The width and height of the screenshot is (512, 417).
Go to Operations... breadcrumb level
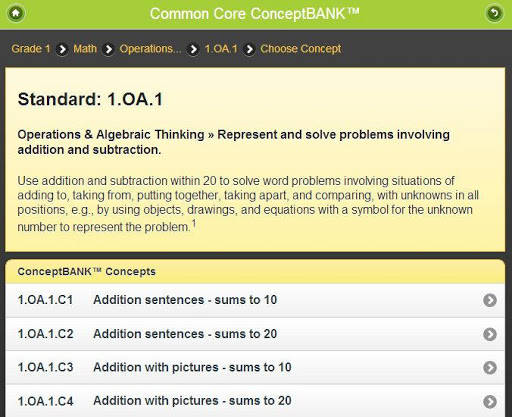click(x=151, y=49)
